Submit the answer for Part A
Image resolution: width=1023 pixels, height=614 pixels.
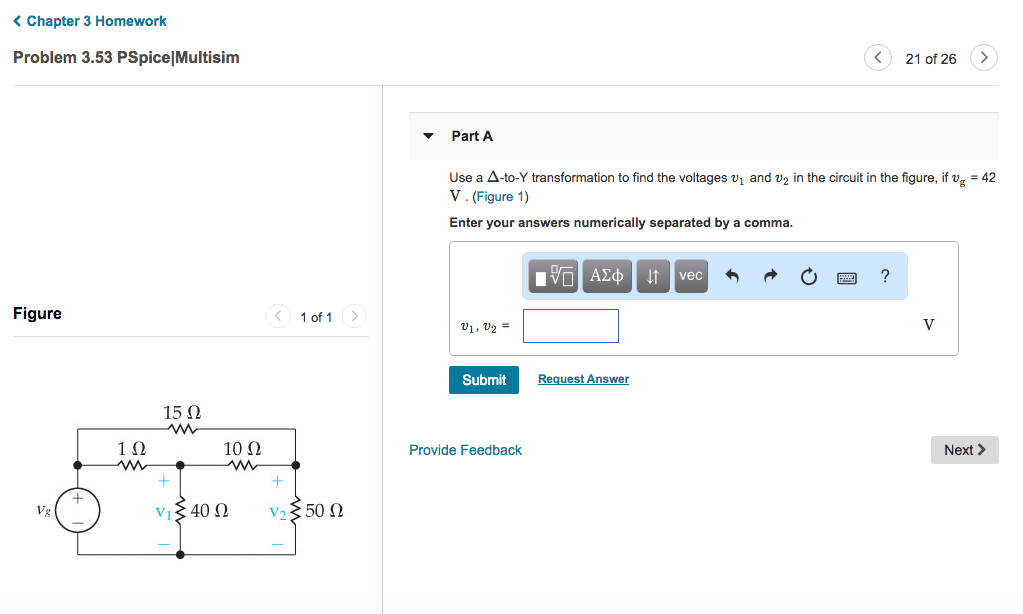click(484, 380)
